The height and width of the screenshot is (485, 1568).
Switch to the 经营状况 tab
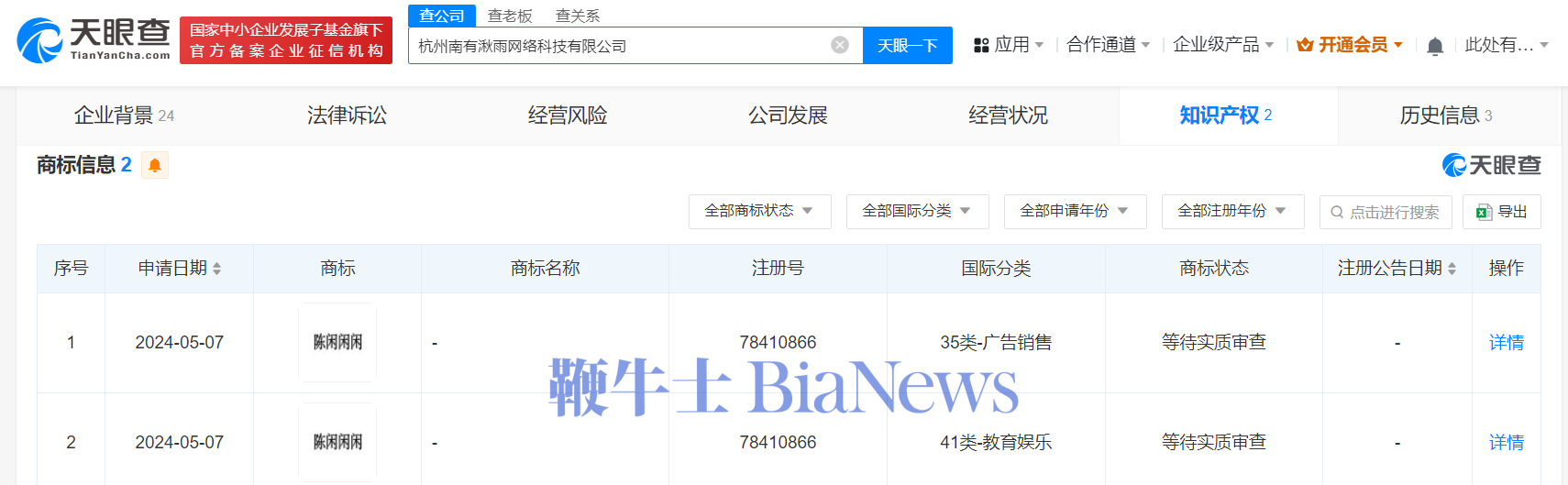coord(1008,116)
